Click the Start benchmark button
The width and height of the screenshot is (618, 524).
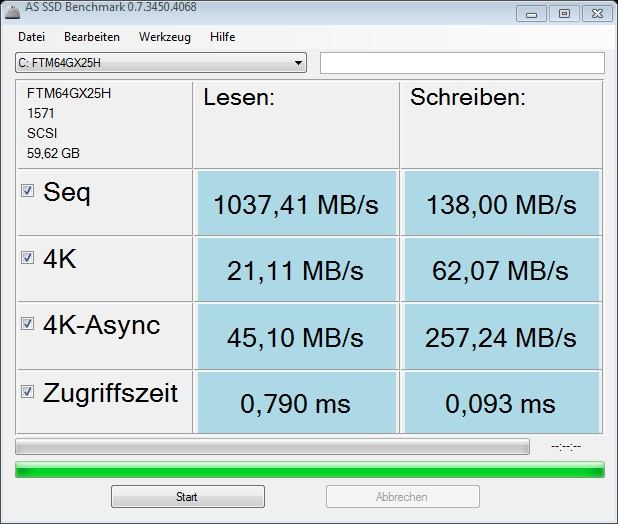click(x=187, y=497)
